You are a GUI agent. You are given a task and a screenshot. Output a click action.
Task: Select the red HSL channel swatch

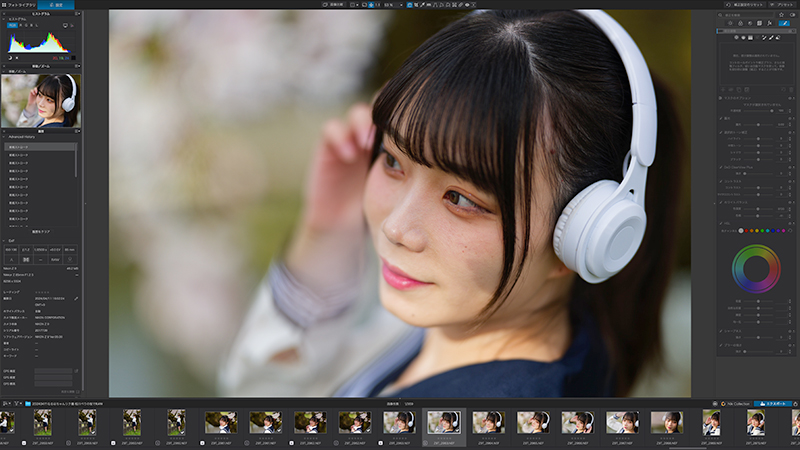746,231
